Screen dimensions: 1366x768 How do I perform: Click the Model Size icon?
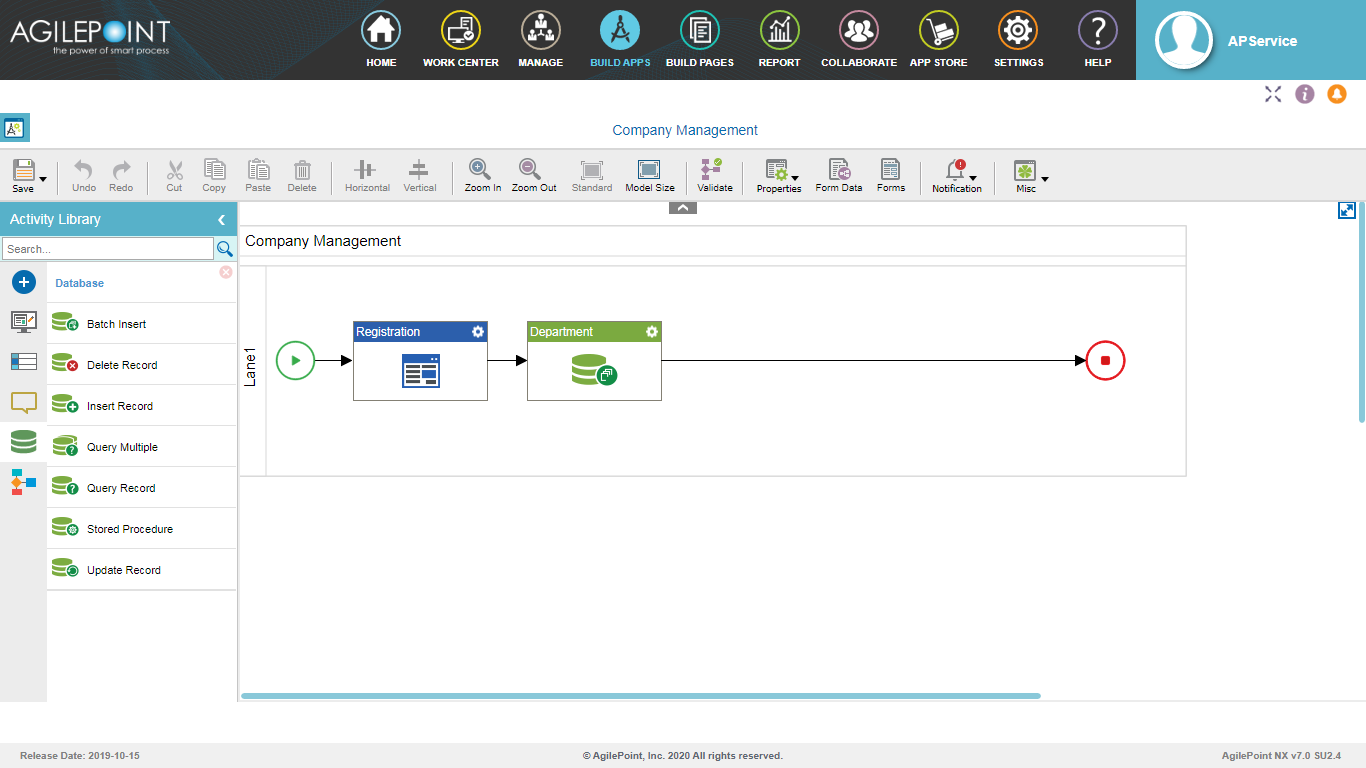(x=649, y=170)
